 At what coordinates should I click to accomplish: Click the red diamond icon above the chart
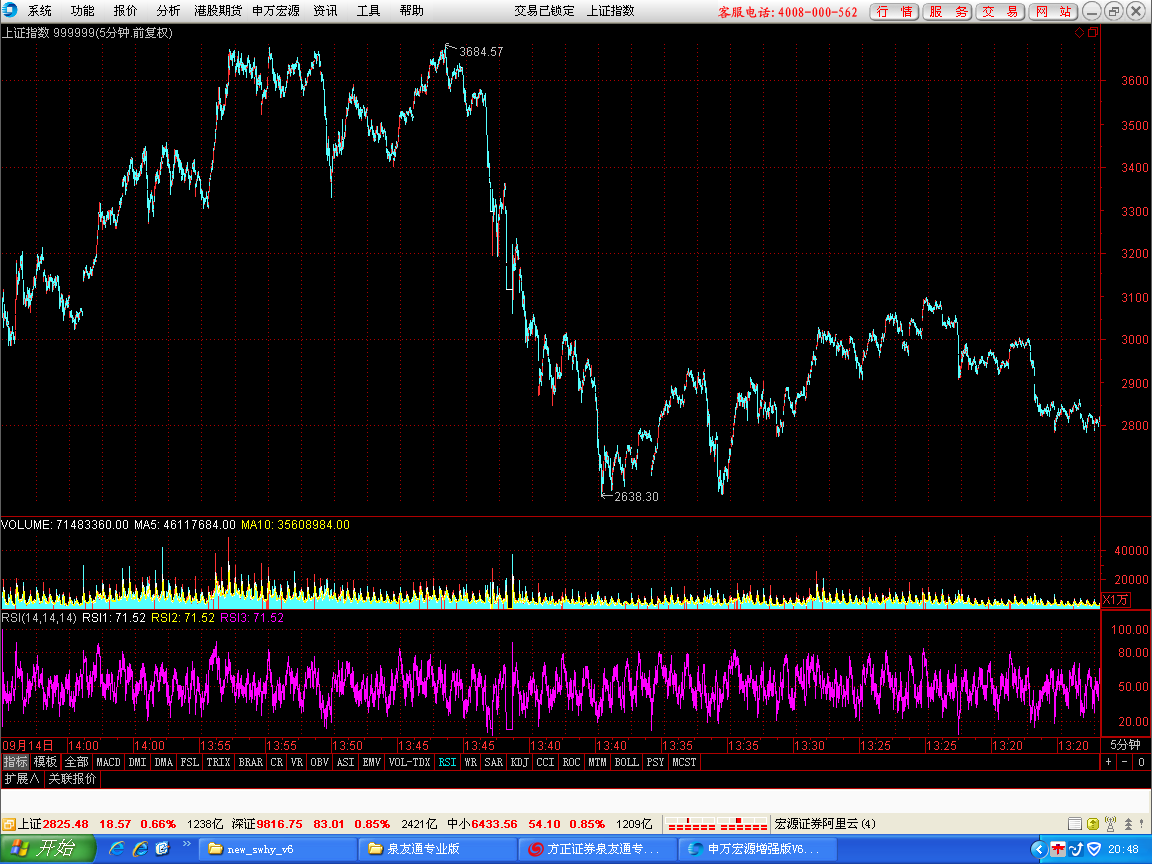pyautogui.click(x=1079, y=32)
